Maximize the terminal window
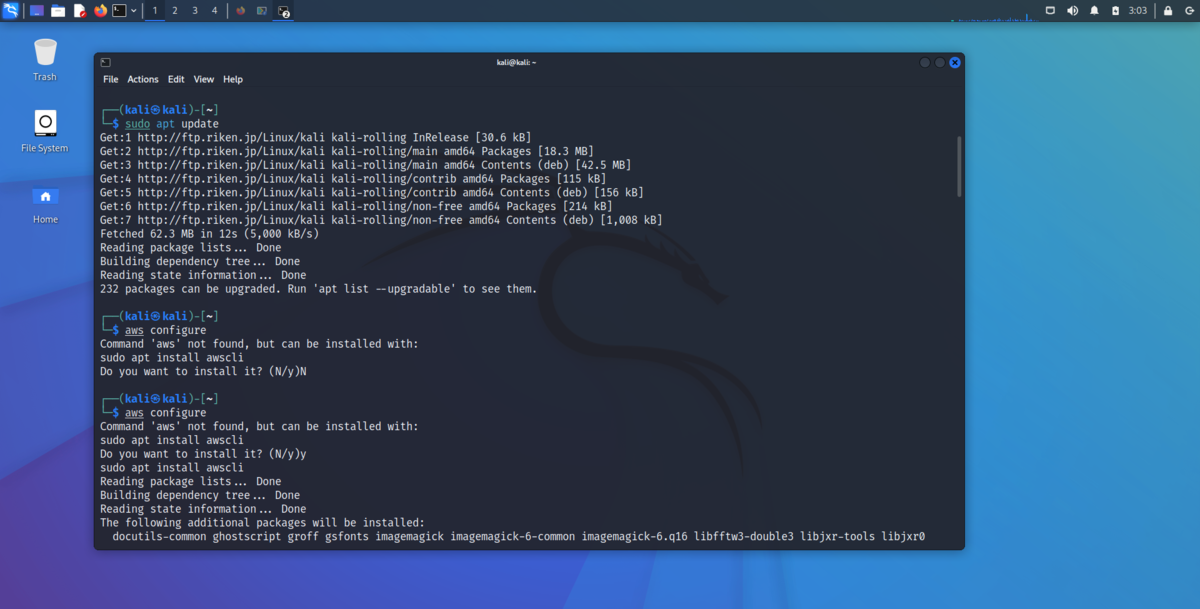Viewport: 1200px width, 609px height. (940, 62)
